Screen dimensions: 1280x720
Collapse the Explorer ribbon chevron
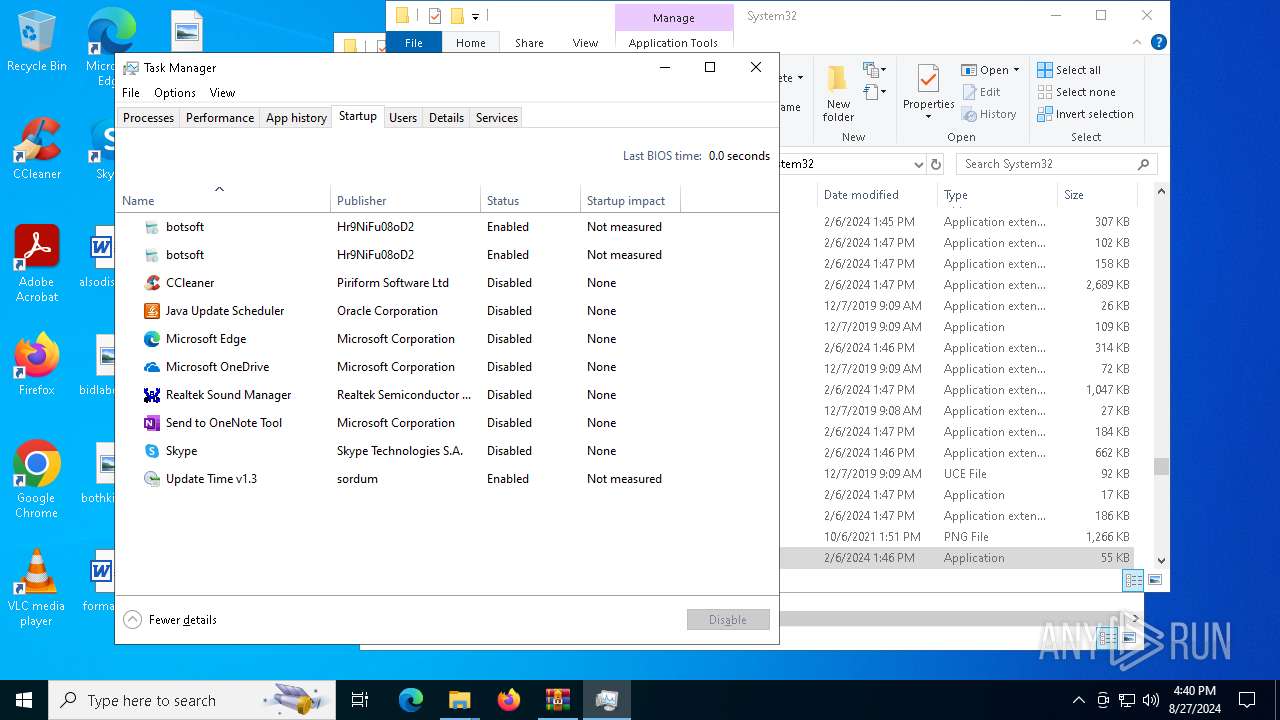point(1136,43)
